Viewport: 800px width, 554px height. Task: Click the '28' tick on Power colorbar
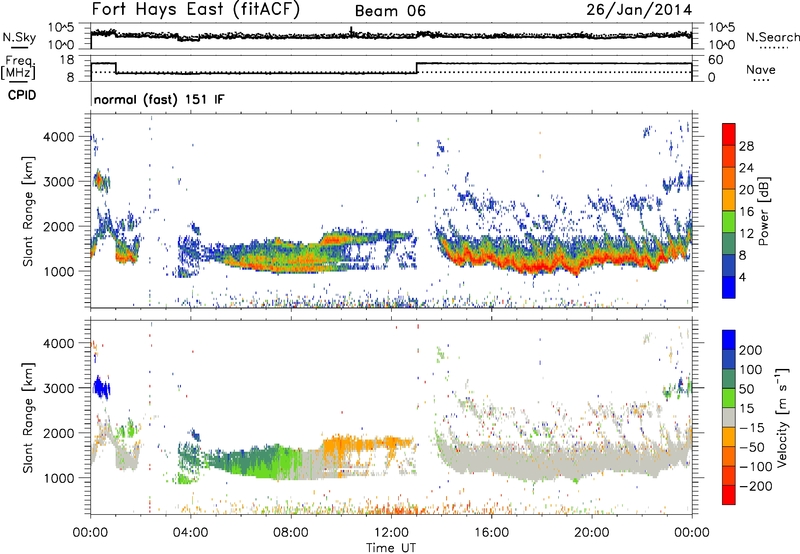tap(746, 146)
